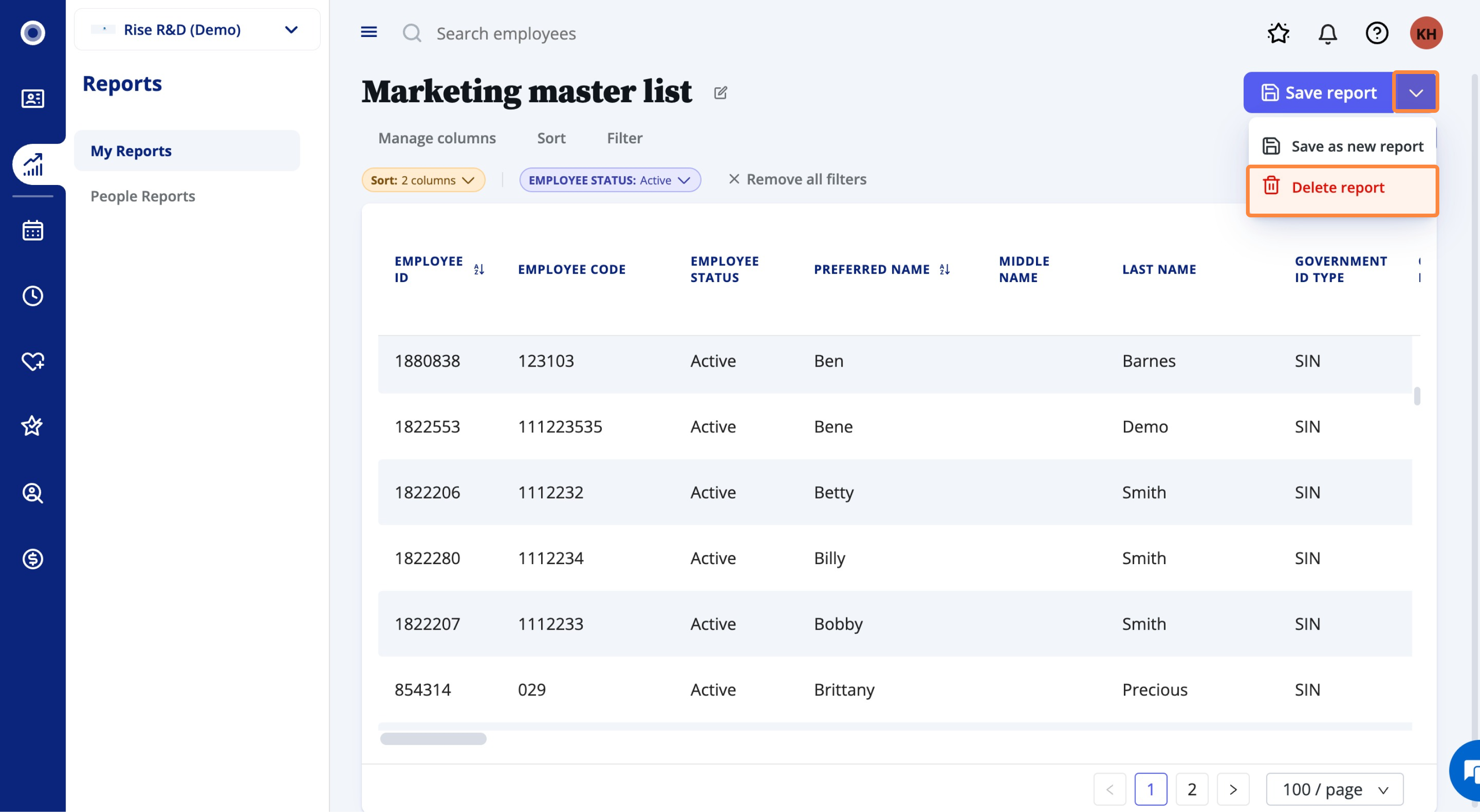Open the Reports chart sidebar icon

tap(33, 165)
